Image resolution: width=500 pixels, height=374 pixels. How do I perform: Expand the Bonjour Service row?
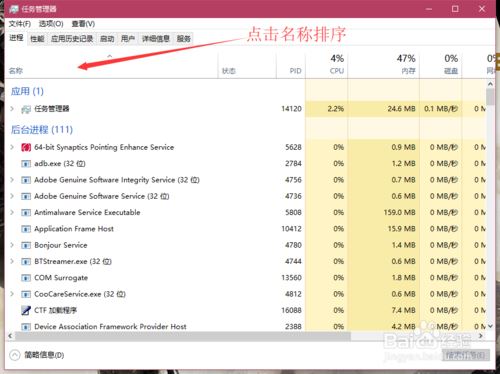click(12, 245)
